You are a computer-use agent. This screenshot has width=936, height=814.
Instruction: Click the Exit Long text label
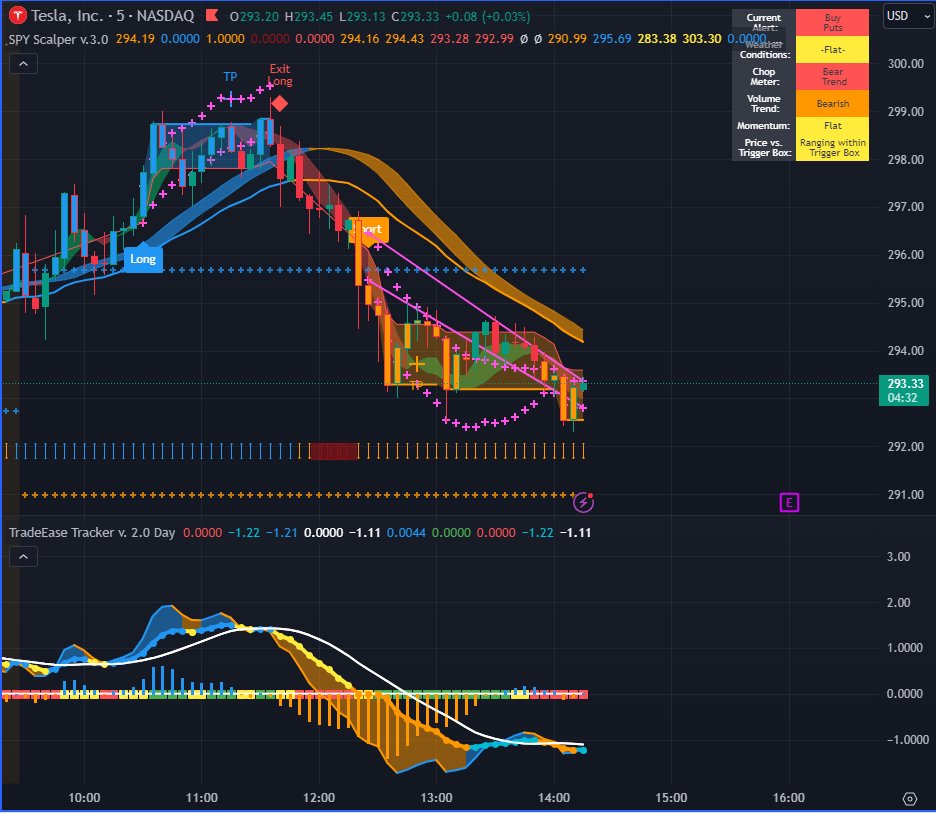[279, 75]
